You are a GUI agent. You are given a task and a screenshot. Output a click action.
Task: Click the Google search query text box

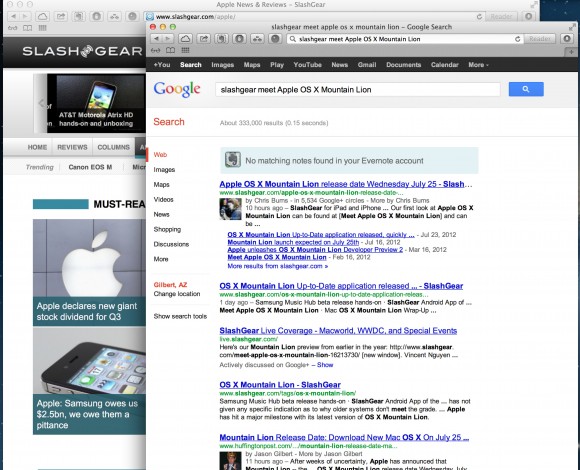point(358,89)
